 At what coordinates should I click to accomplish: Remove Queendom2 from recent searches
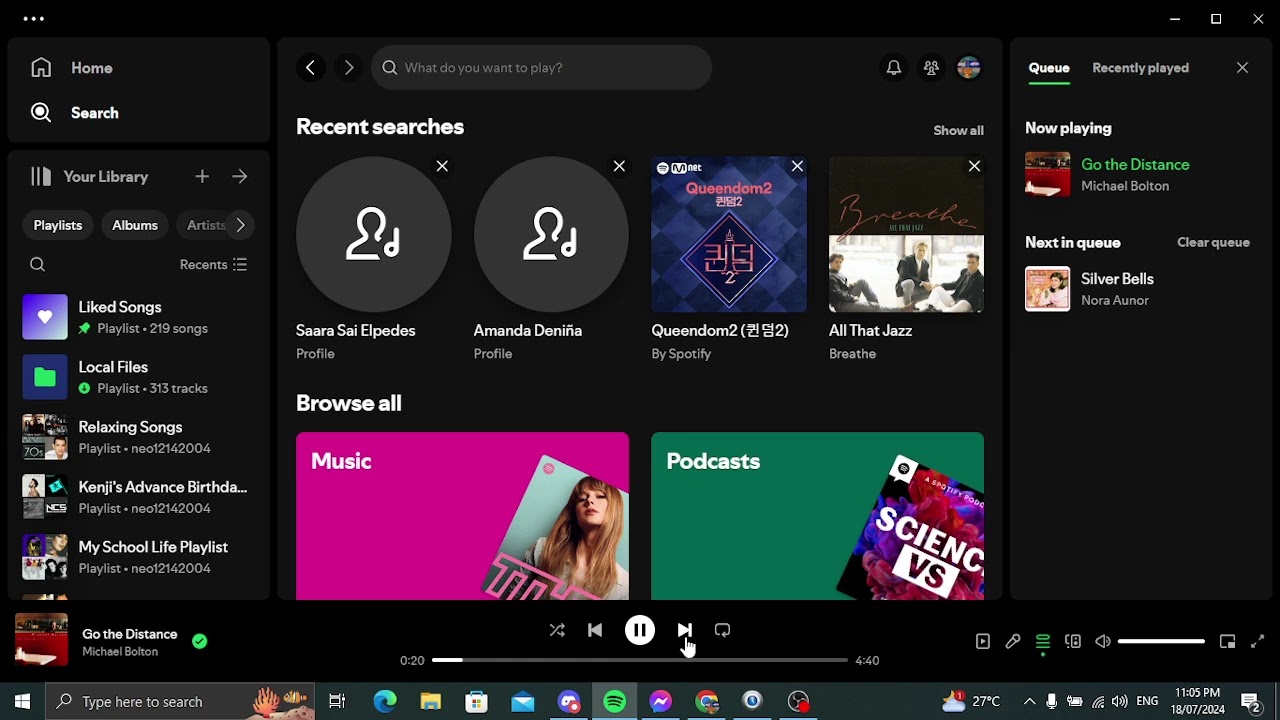(797, 166)
